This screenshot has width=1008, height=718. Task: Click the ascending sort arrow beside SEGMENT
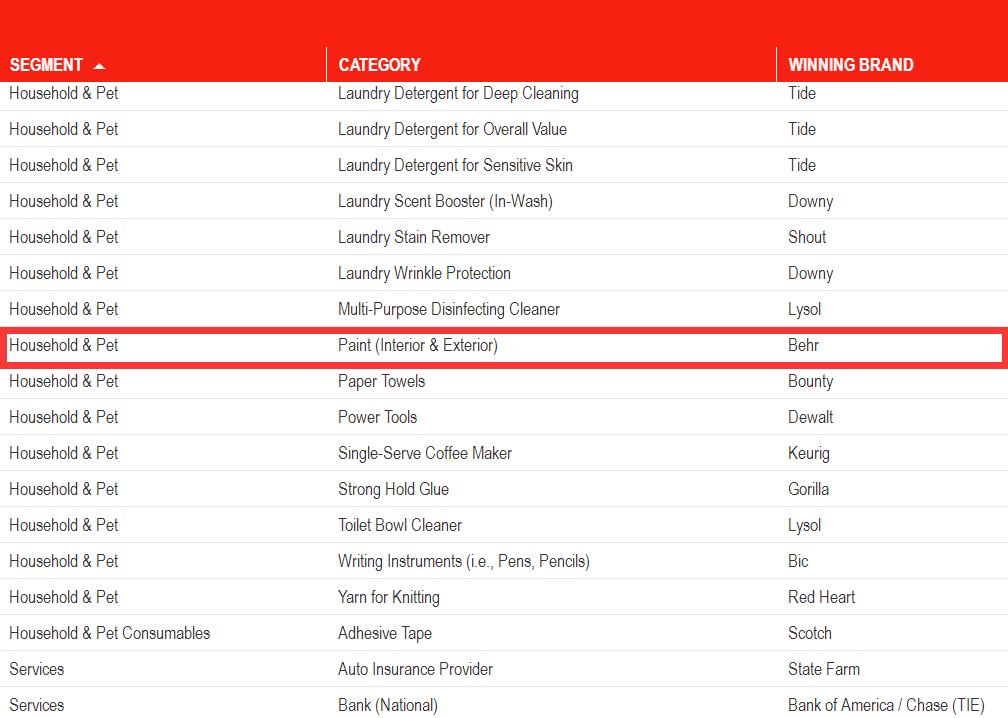click(x=99, y=66)
